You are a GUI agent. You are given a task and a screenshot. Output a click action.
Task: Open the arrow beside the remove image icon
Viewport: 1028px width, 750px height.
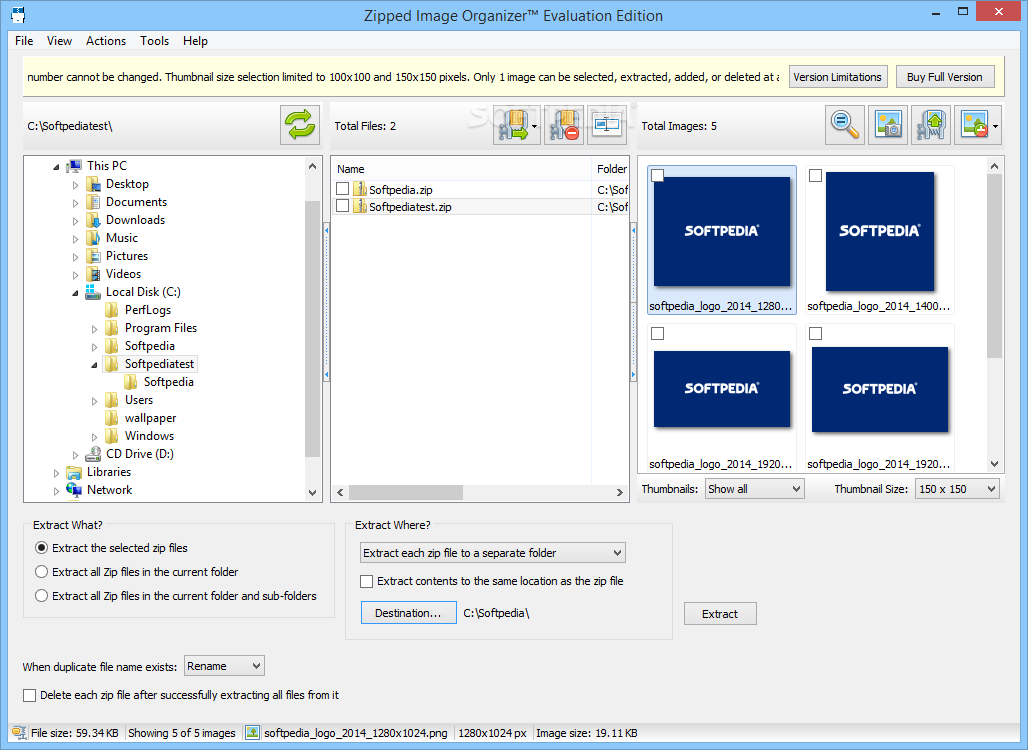tap(997, 126)
